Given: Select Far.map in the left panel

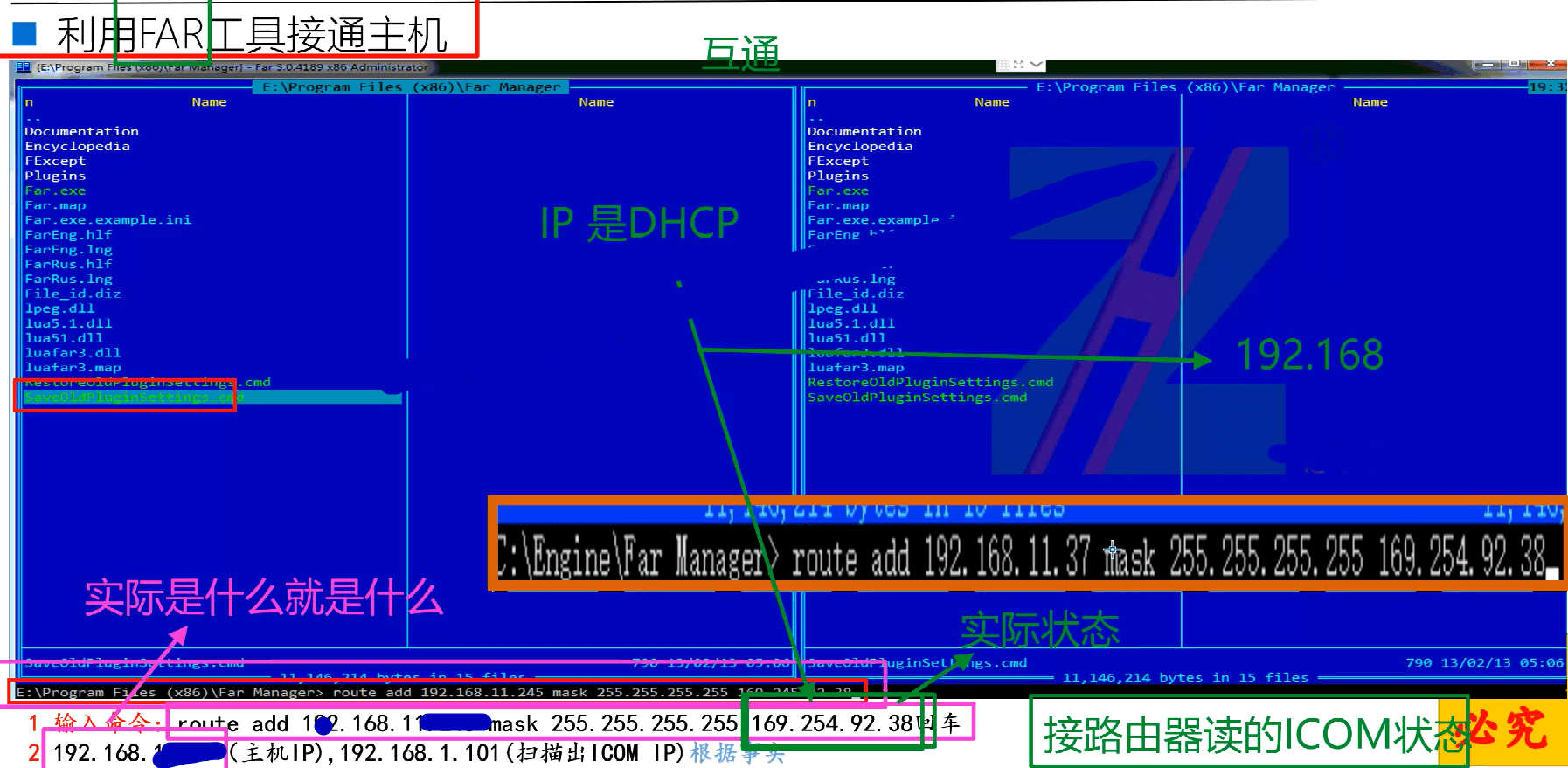Looking at the screenshot, I should (x=55, y=205).
